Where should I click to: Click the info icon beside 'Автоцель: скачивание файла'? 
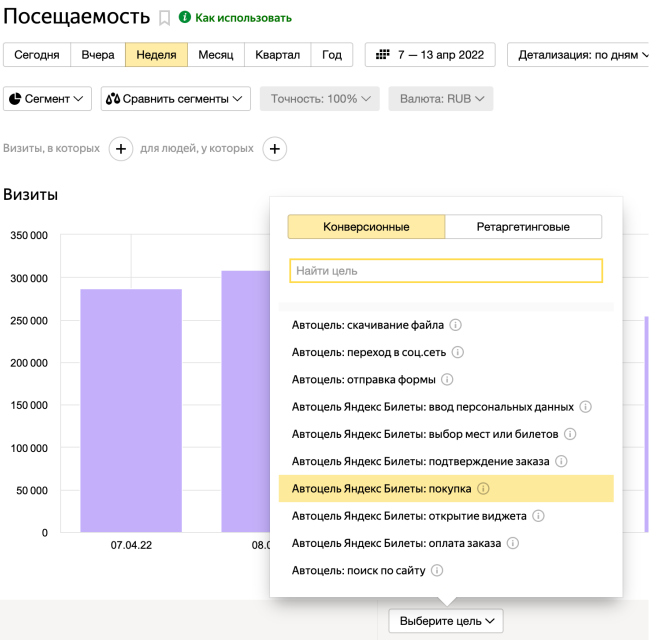[455, 325]
